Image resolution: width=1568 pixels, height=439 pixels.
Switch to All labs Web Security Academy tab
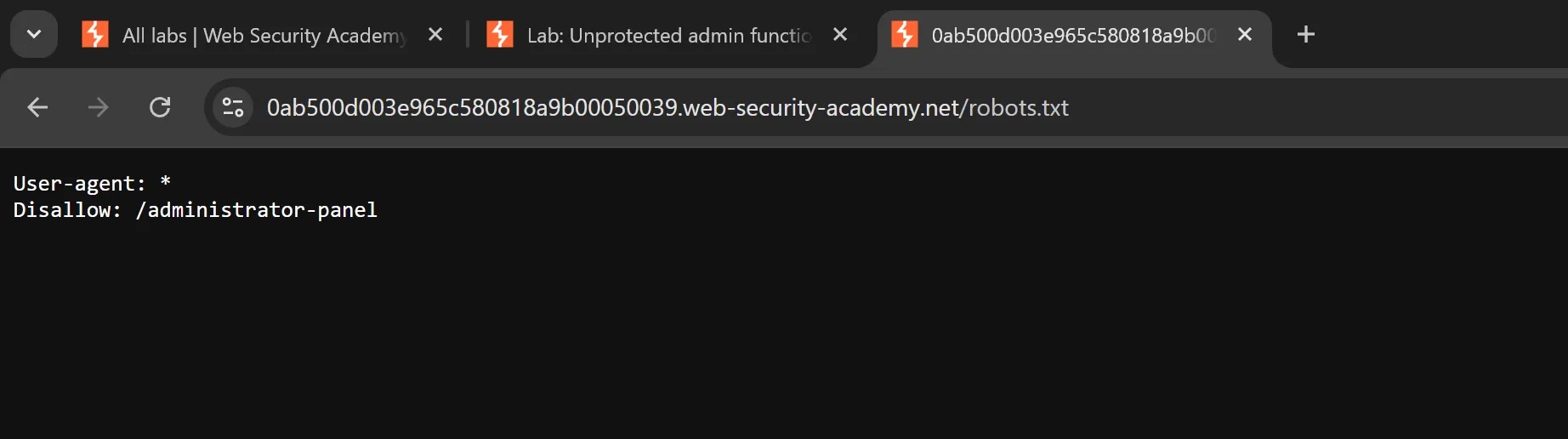pos(264,36)
